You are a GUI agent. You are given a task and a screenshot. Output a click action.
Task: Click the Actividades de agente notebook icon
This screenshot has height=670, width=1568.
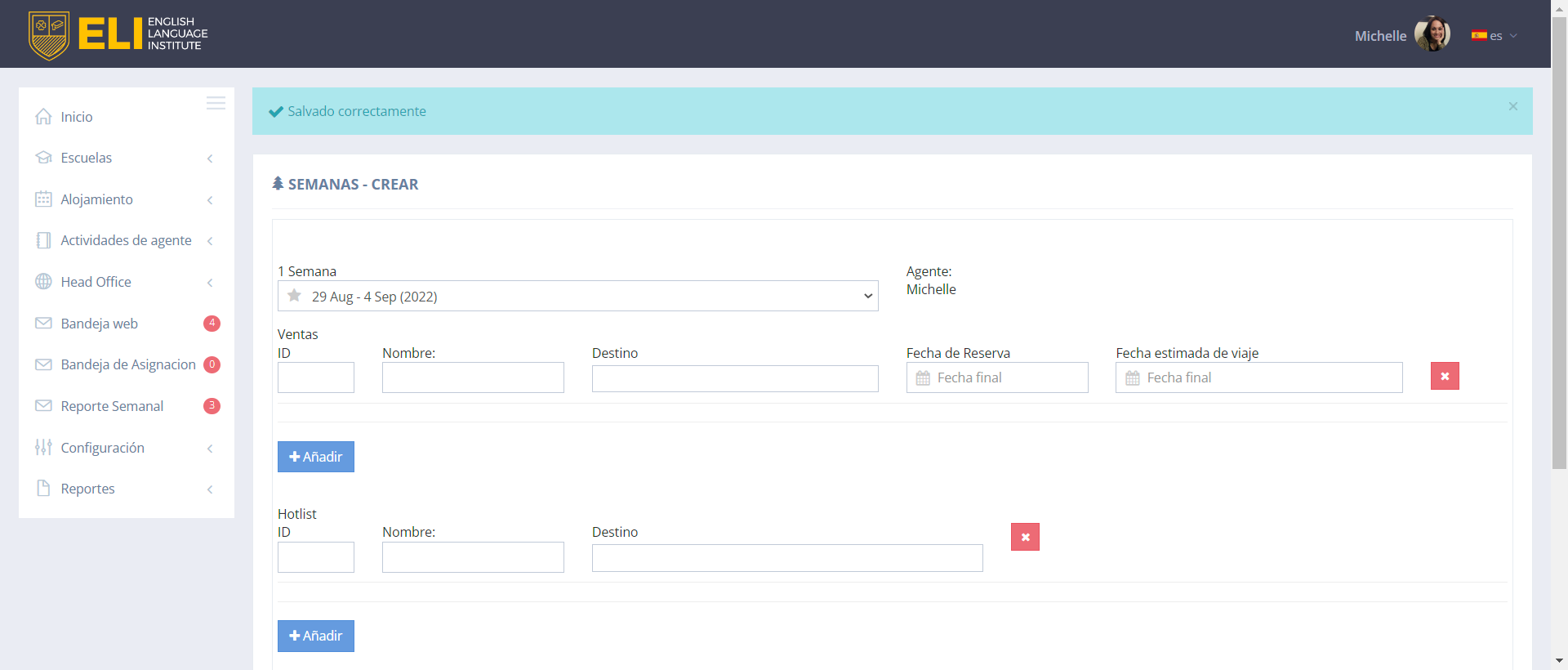pos(43,240)
